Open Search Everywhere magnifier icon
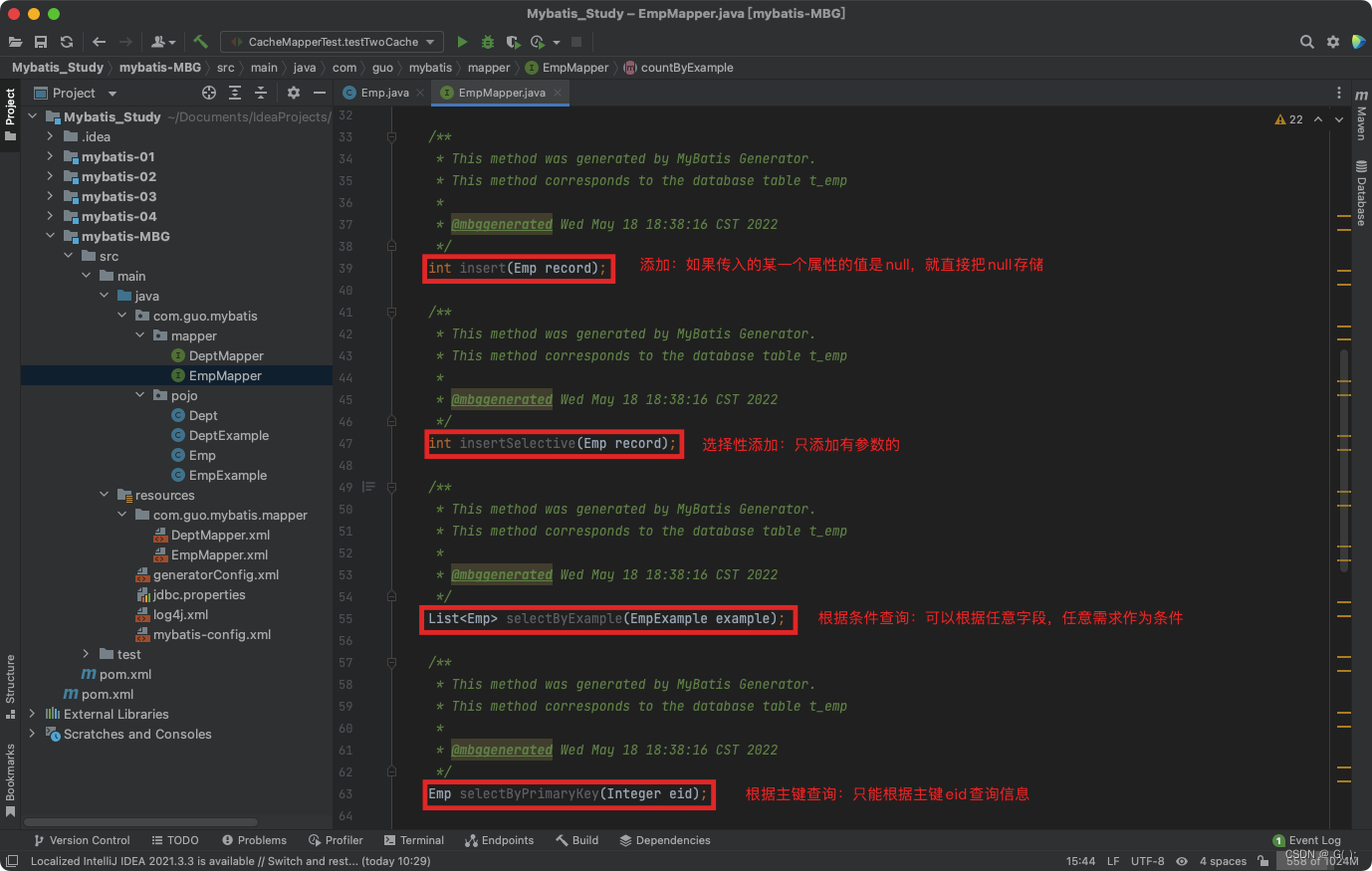Screen dimensions: 1372x871 tap(1306, 42)
